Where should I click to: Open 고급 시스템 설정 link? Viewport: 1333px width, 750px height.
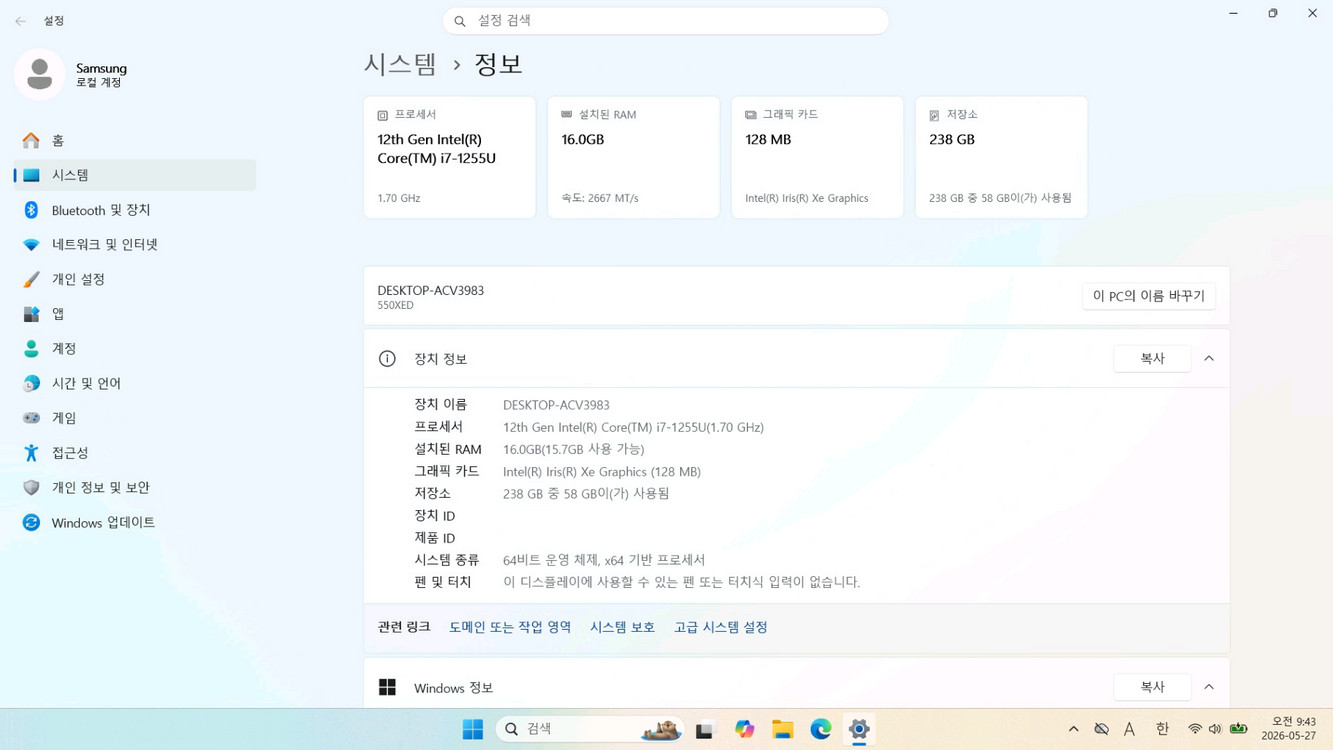click(721, 627)
